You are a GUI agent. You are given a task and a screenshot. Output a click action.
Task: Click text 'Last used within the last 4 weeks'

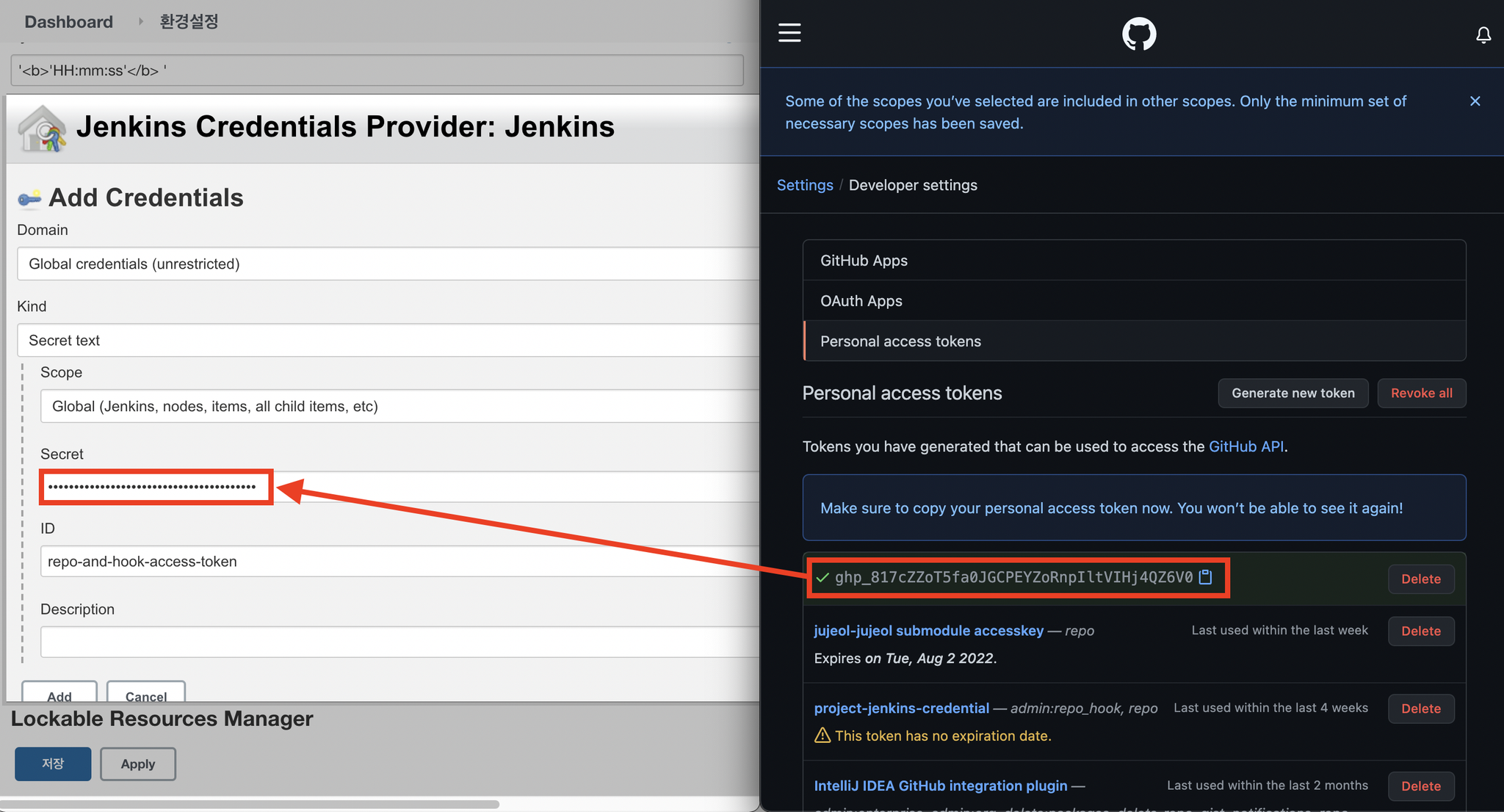point(1270,708)
